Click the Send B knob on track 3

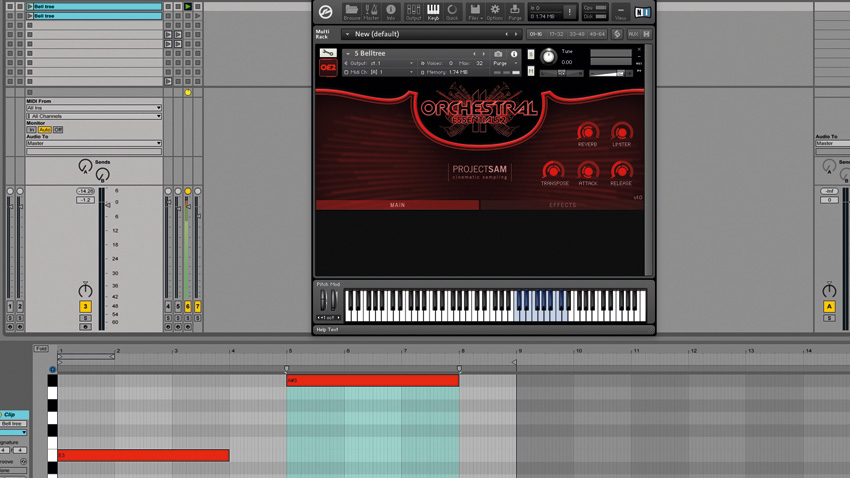(x=102, y=175)
